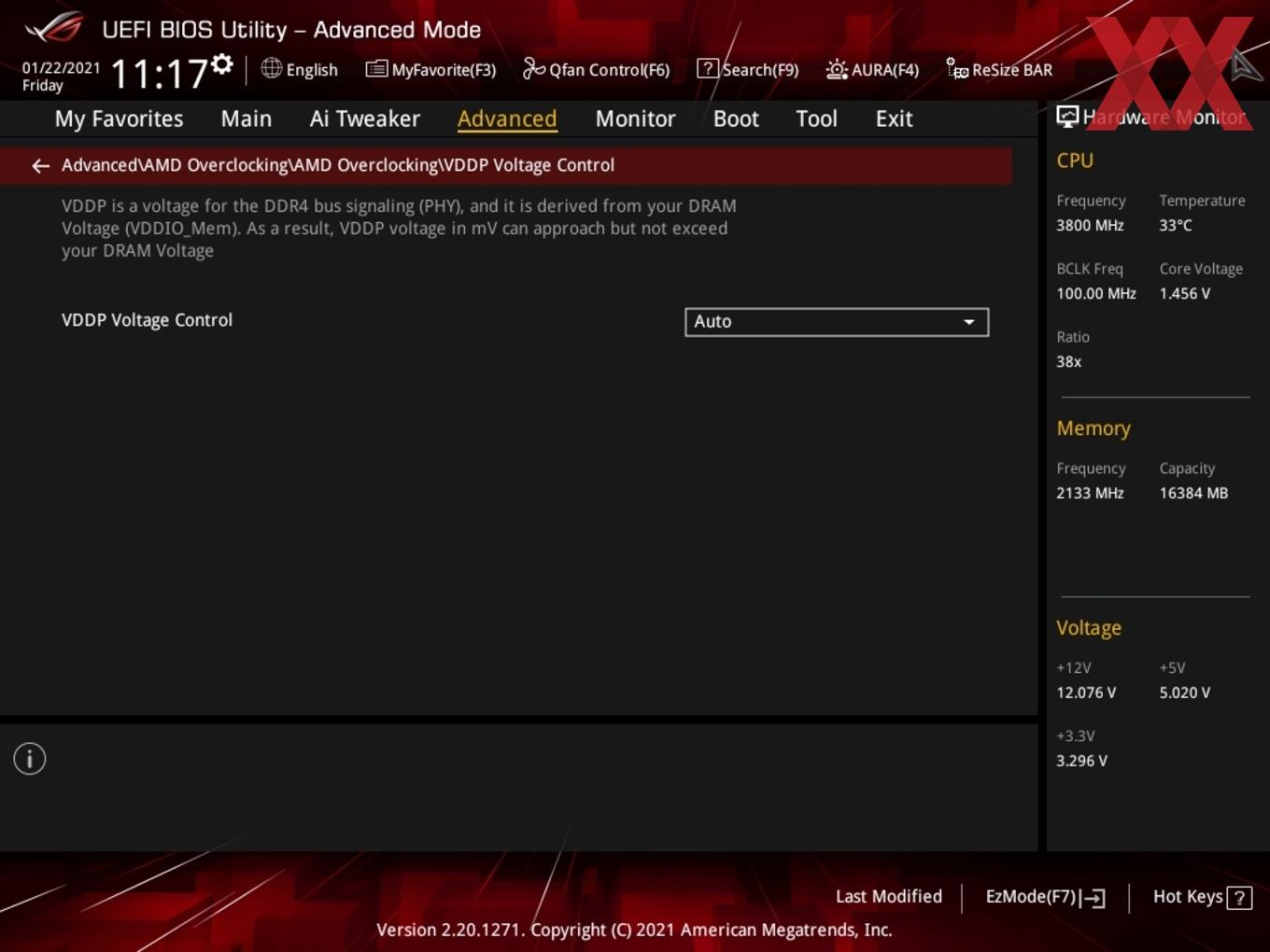Screen dimensions: 1270x952
Task: Go to Exit tab
Action: [x=894, y=119]
